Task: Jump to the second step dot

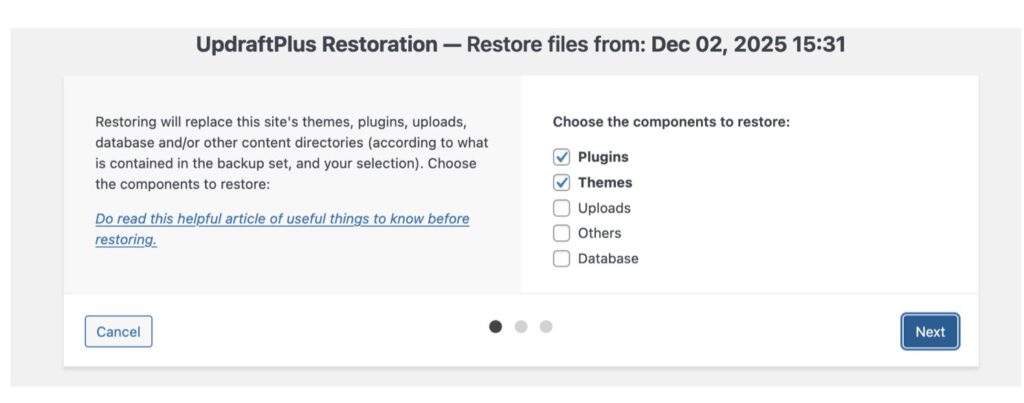Action: (520, 326)
